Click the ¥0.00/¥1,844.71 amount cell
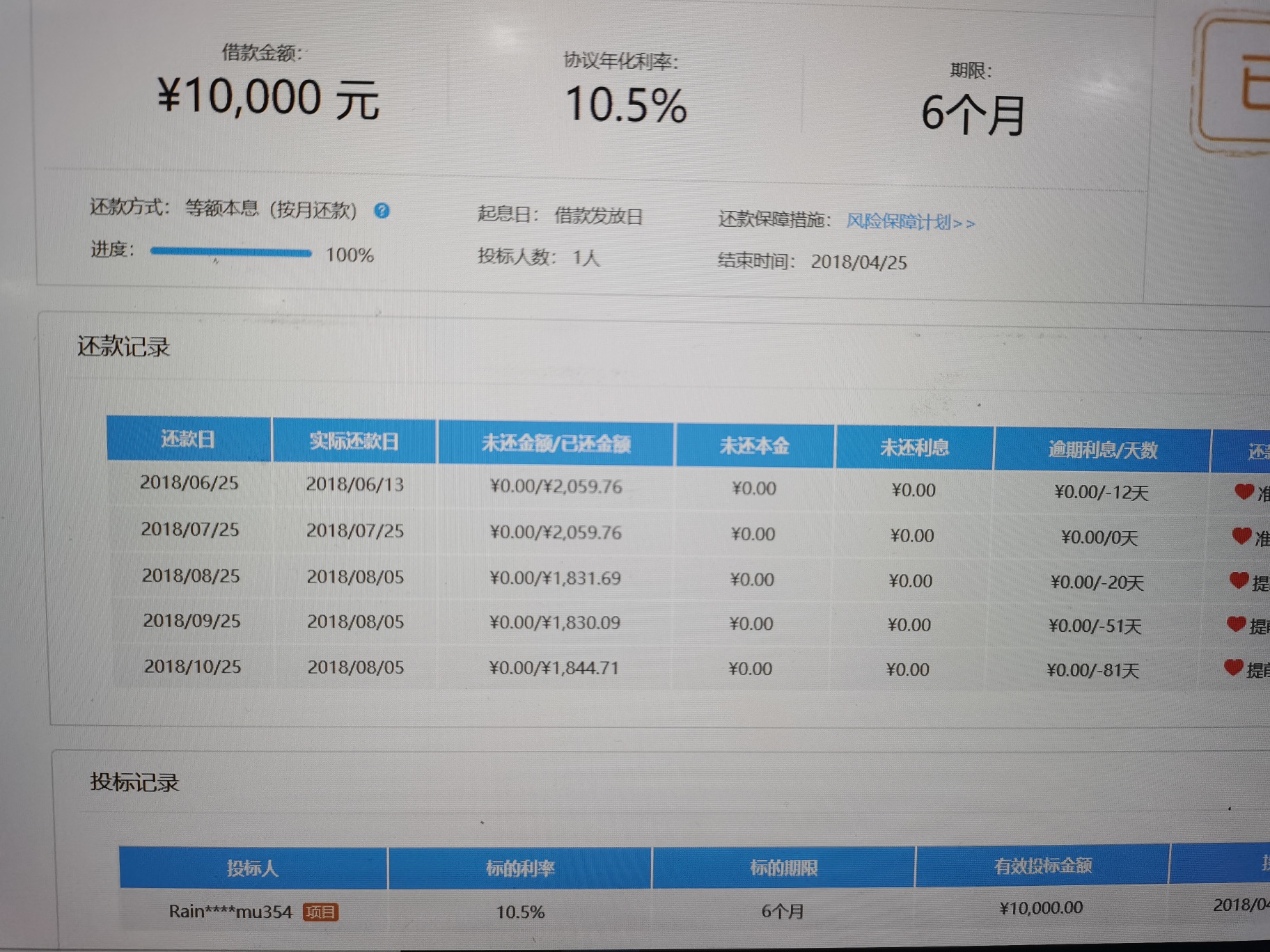This screenshot has height=952, width=1270. 554,668
